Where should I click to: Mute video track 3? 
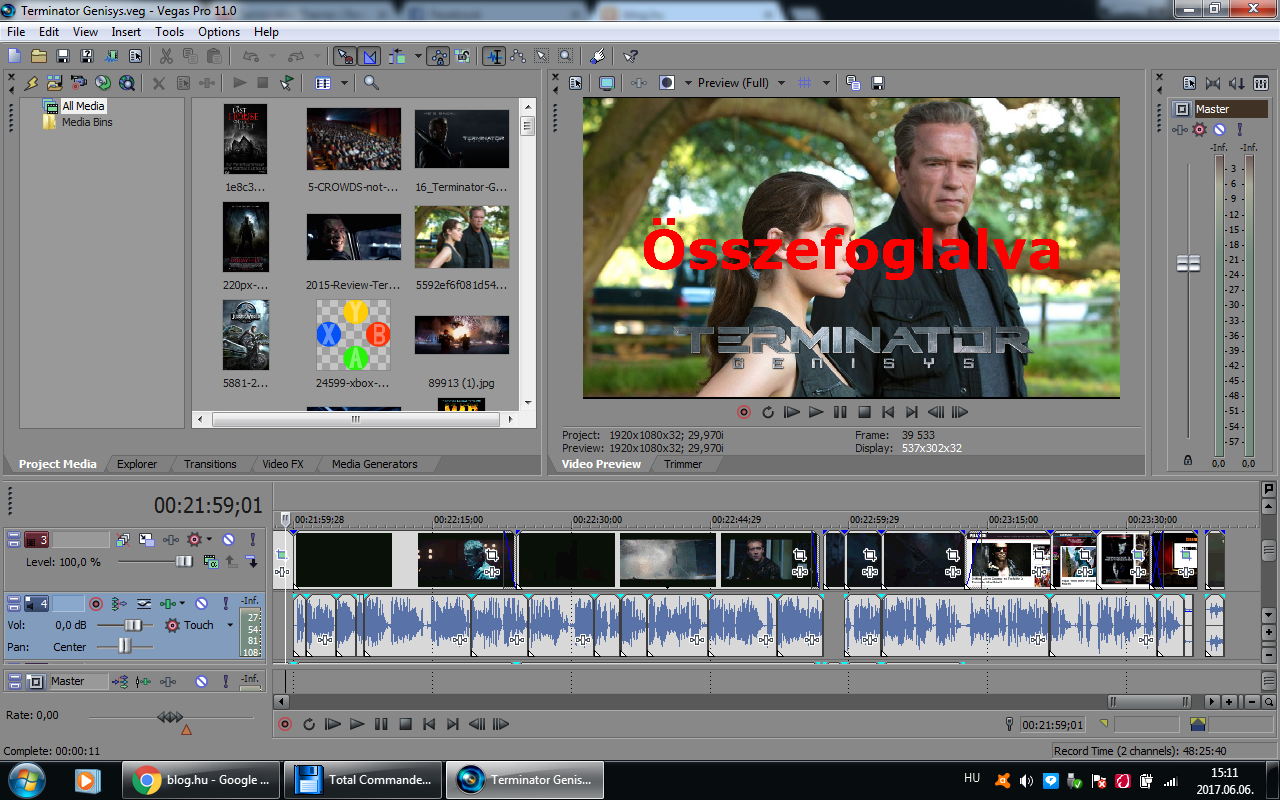tap(228, 540)
